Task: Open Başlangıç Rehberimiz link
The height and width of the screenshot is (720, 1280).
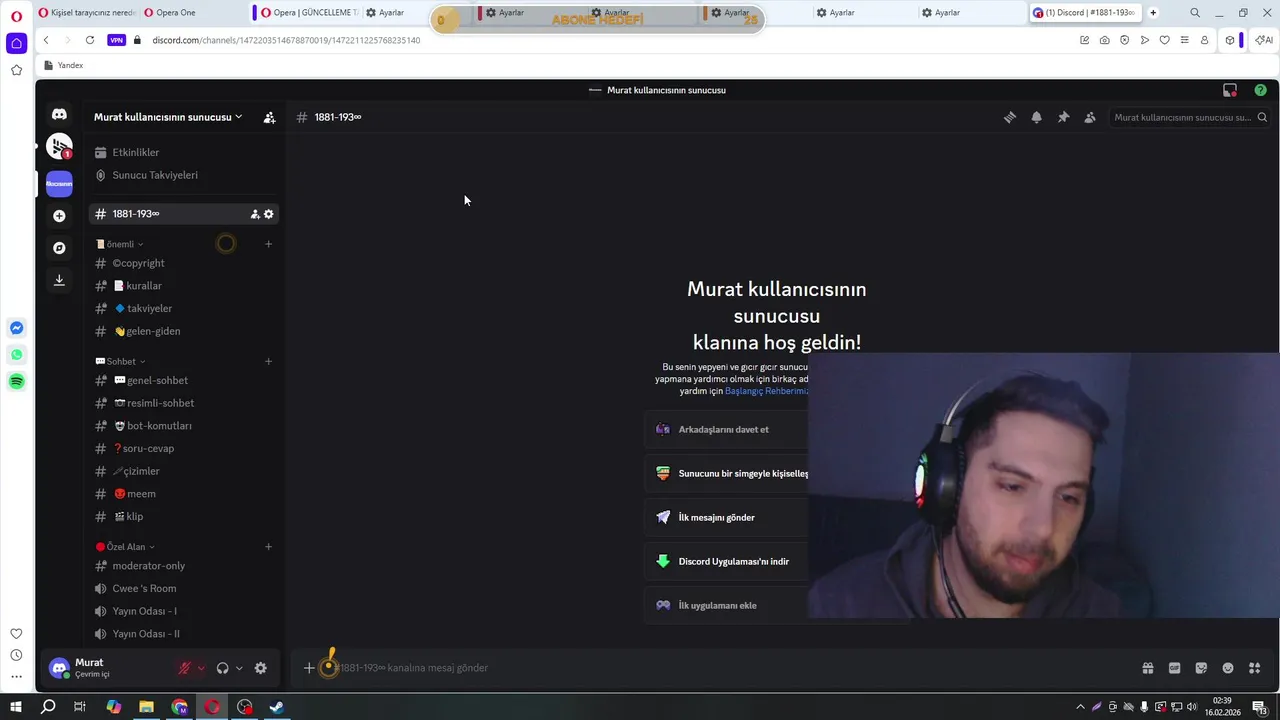Action: 766,391
